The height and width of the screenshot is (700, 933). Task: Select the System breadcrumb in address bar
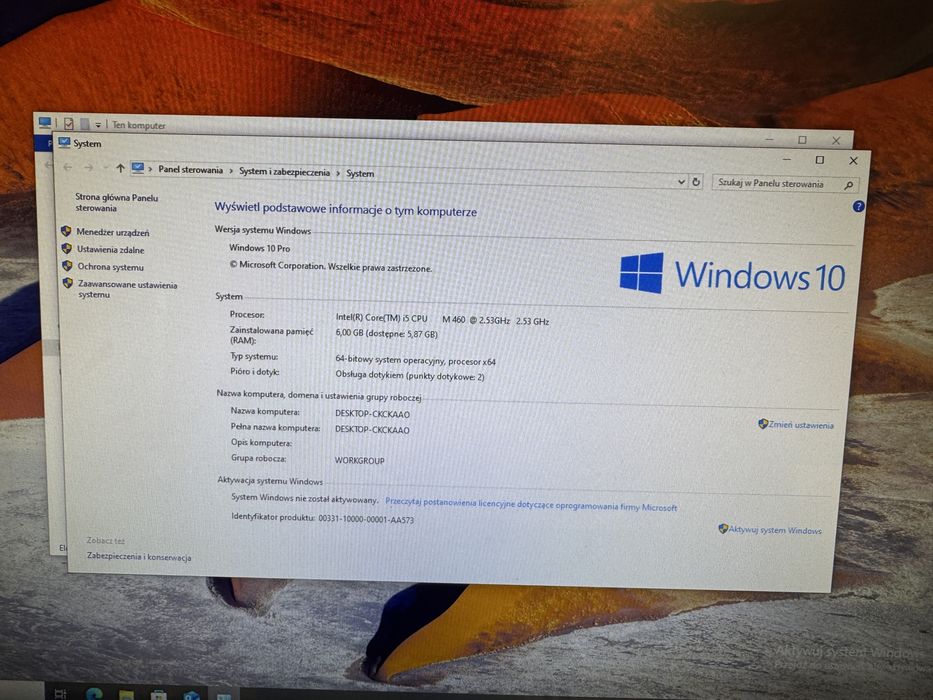[x=360, y=174]
